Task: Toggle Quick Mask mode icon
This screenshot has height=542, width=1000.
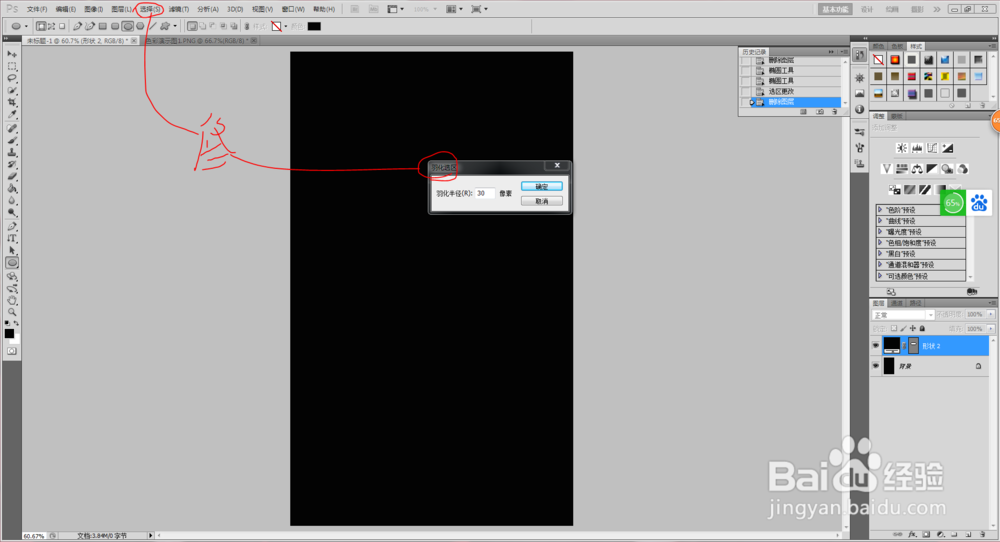Action: click(12, 351)
